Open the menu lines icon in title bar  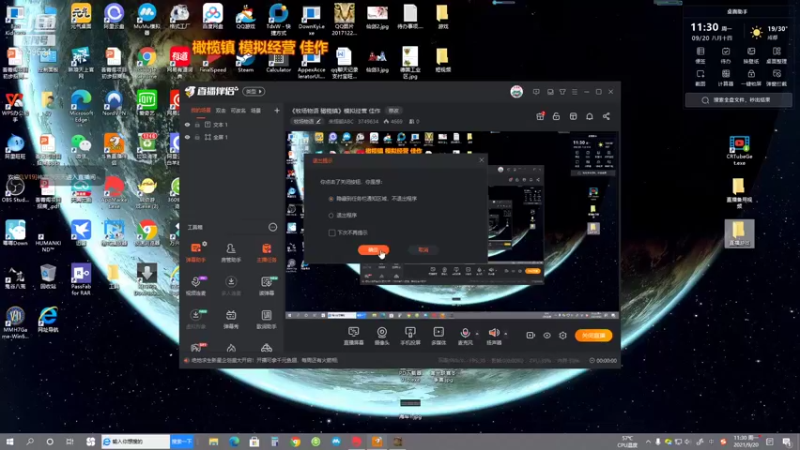point(574,92)
